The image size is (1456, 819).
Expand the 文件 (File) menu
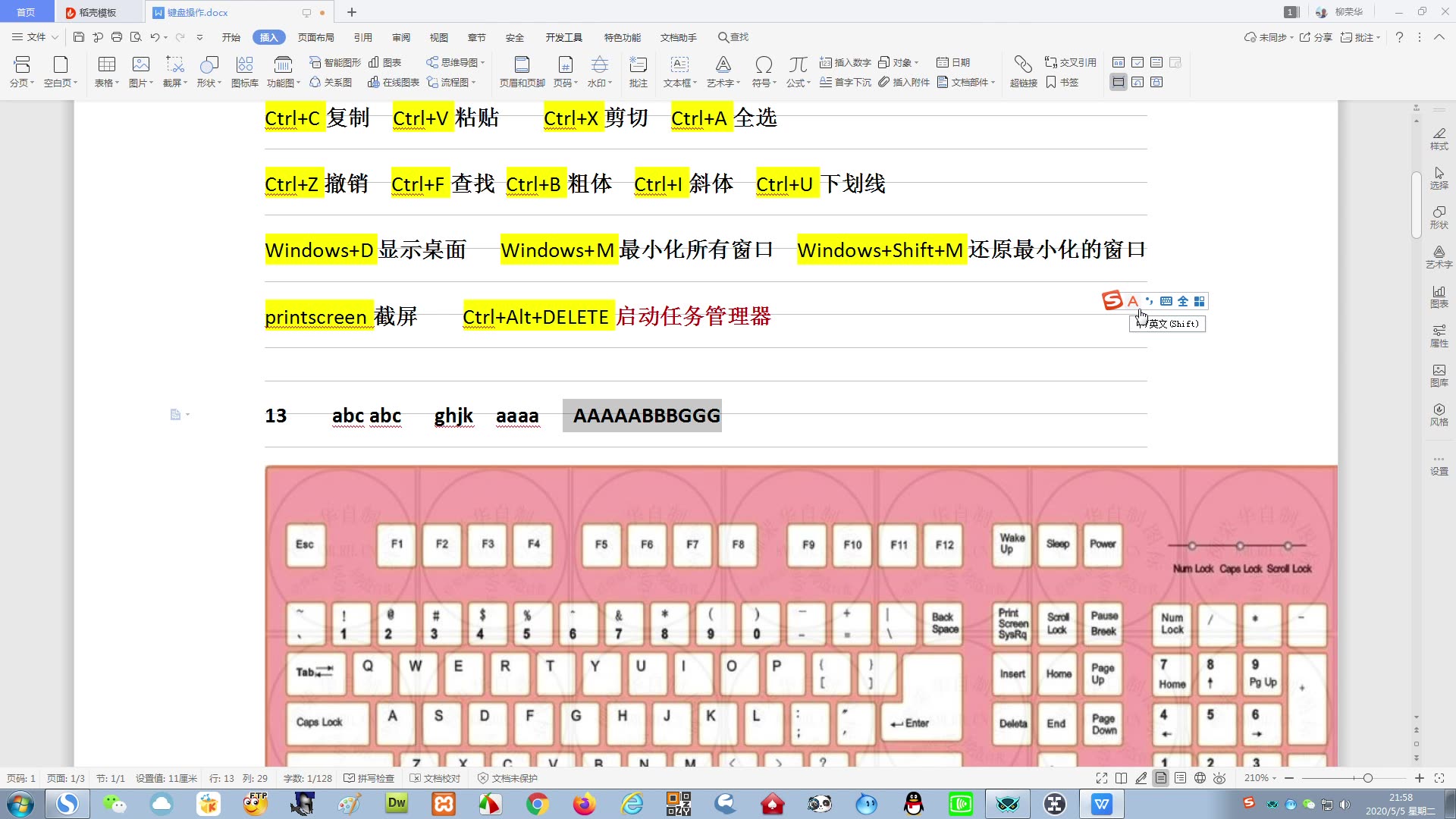click(x=33, y=37)
